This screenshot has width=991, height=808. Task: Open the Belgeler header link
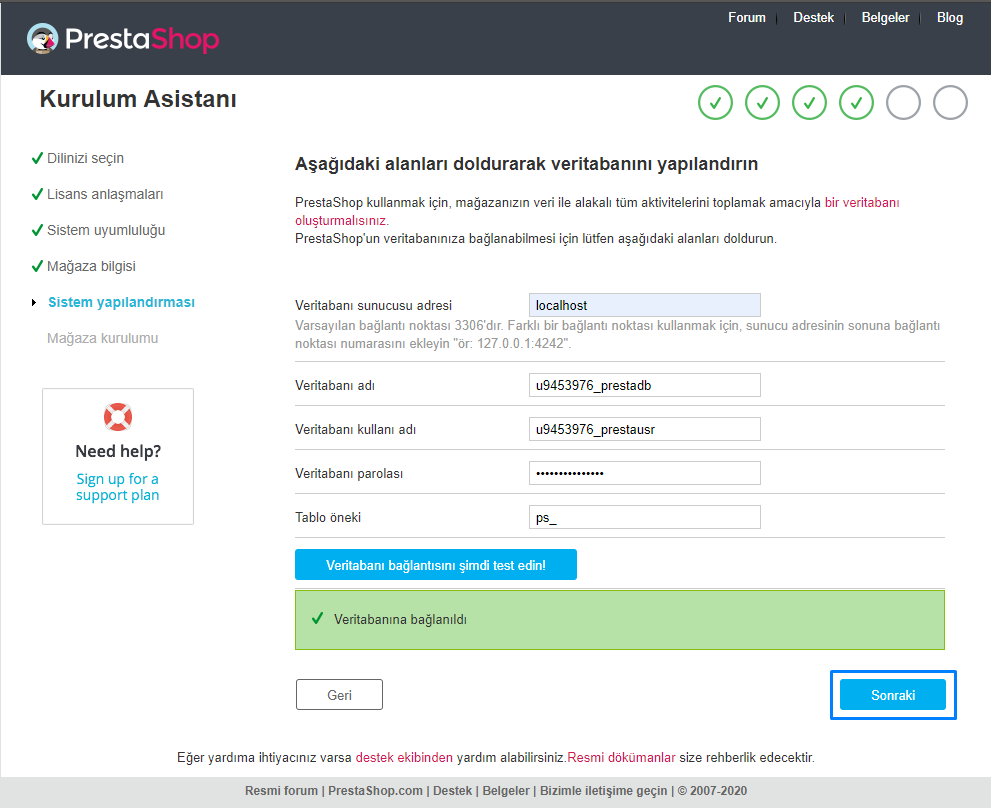tap(885, 18)
